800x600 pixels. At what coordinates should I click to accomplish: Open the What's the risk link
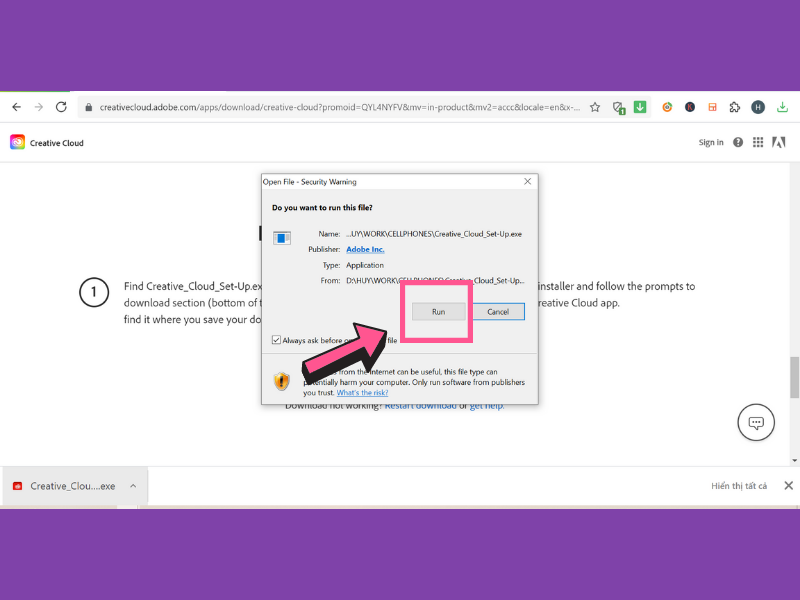point(361,393)
